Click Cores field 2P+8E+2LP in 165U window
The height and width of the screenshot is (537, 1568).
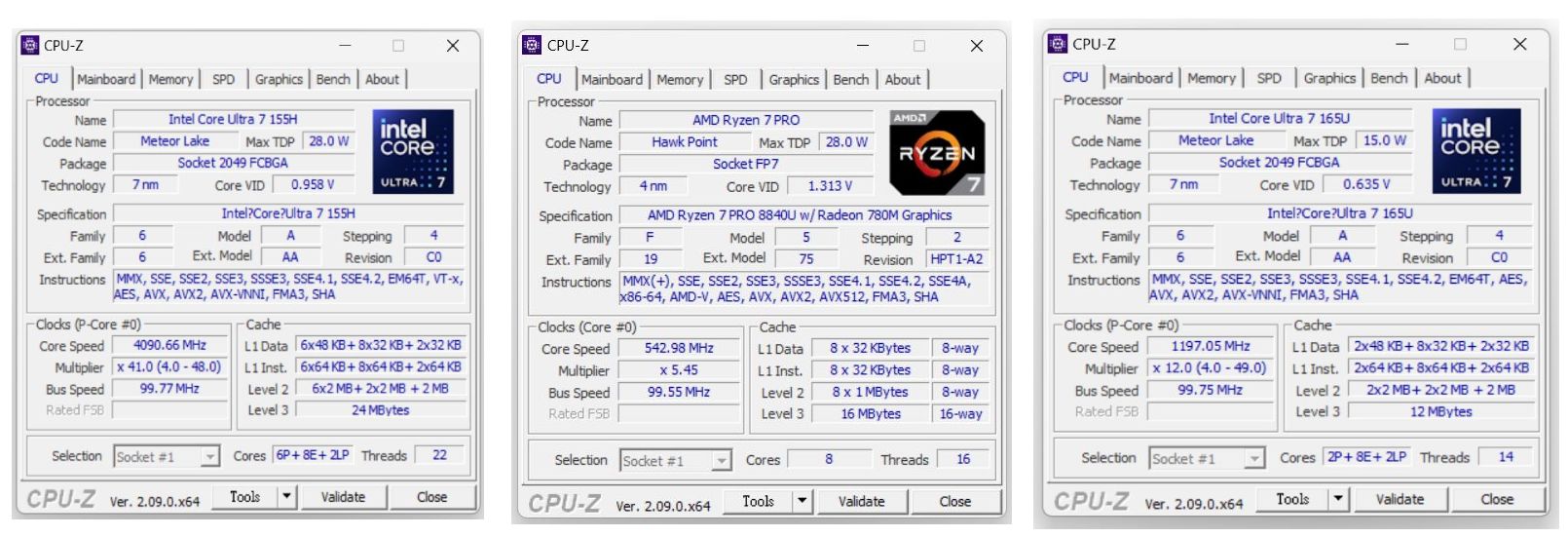click(1366, 456)
